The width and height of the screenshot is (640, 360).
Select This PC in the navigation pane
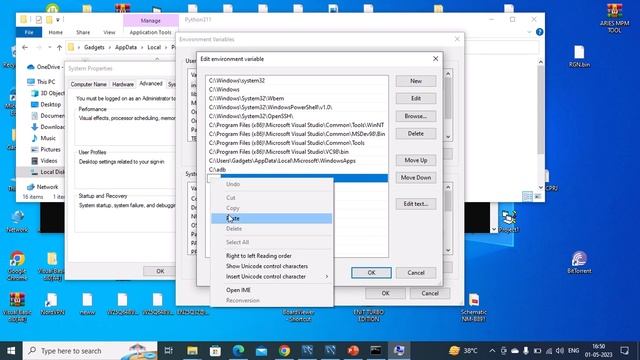pyautogui.click(x=41, y=82)
